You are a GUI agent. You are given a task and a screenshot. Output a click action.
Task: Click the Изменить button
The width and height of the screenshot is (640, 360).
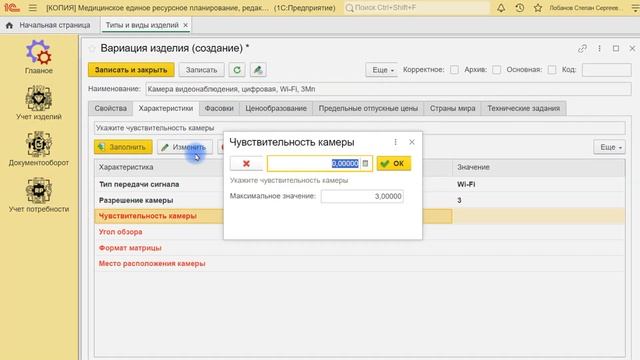click(184, 147)
